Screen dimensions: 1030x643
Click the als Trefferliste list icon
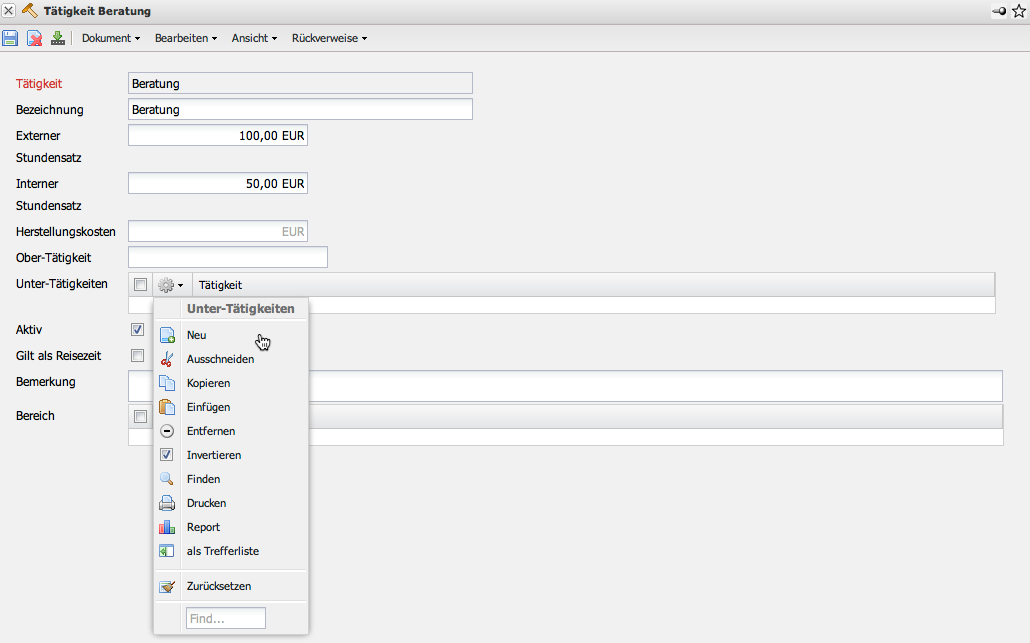167,551
